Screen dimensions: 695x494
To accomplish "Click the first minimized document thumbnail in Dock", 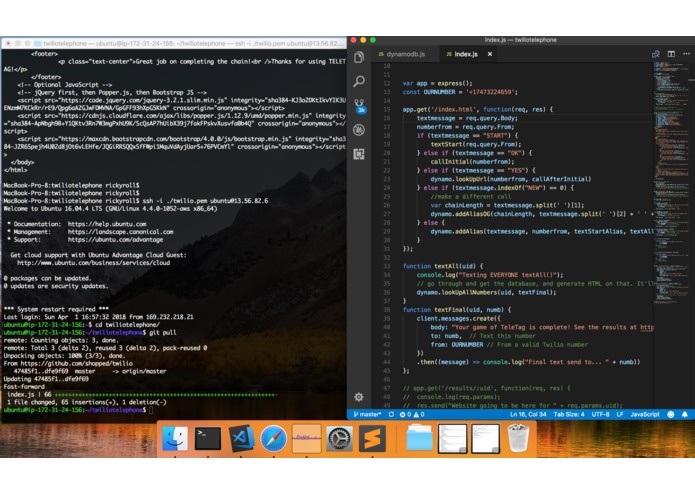I will [453, 439].
